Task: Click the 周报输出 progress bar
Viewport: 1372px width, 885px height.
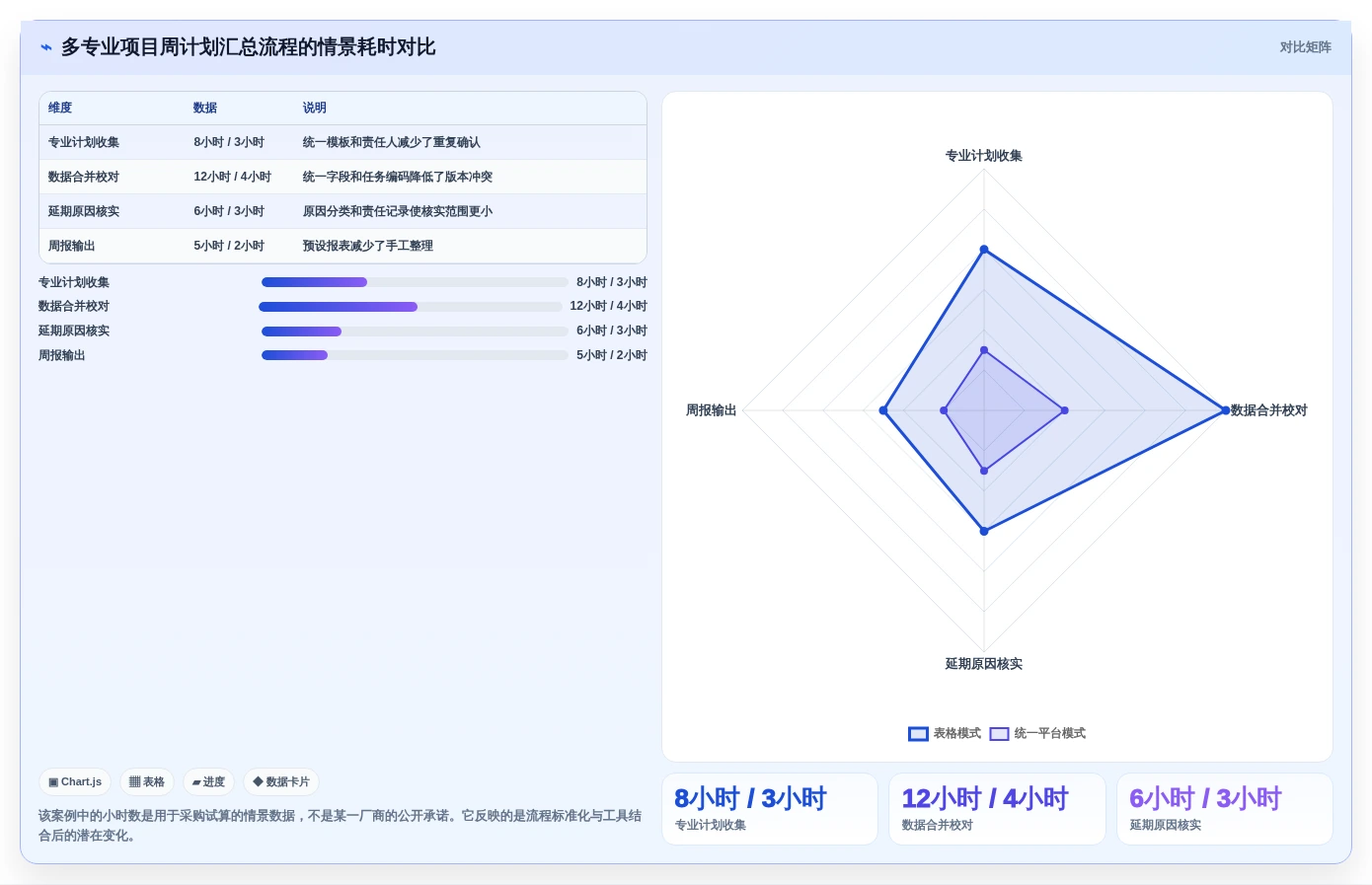Action: tap(415, 355)
